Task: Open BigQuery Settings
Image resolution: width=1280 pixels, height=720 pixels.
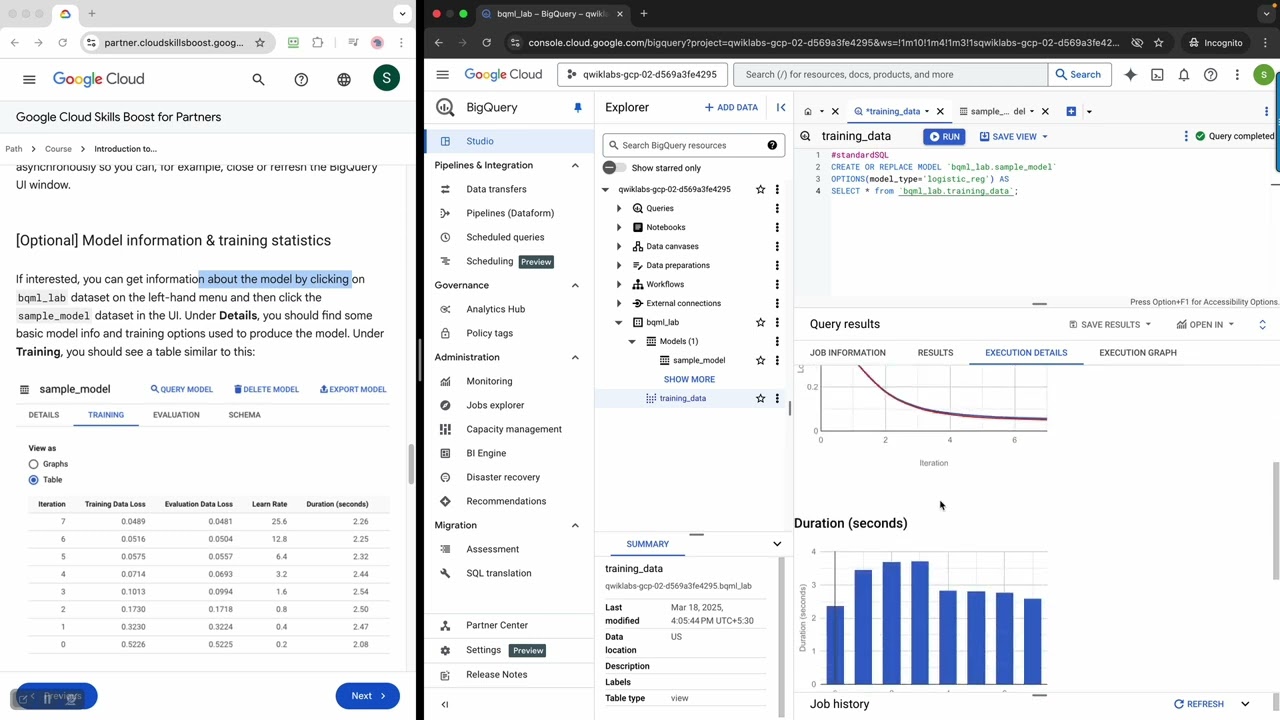Action: (x=483, y=650)
